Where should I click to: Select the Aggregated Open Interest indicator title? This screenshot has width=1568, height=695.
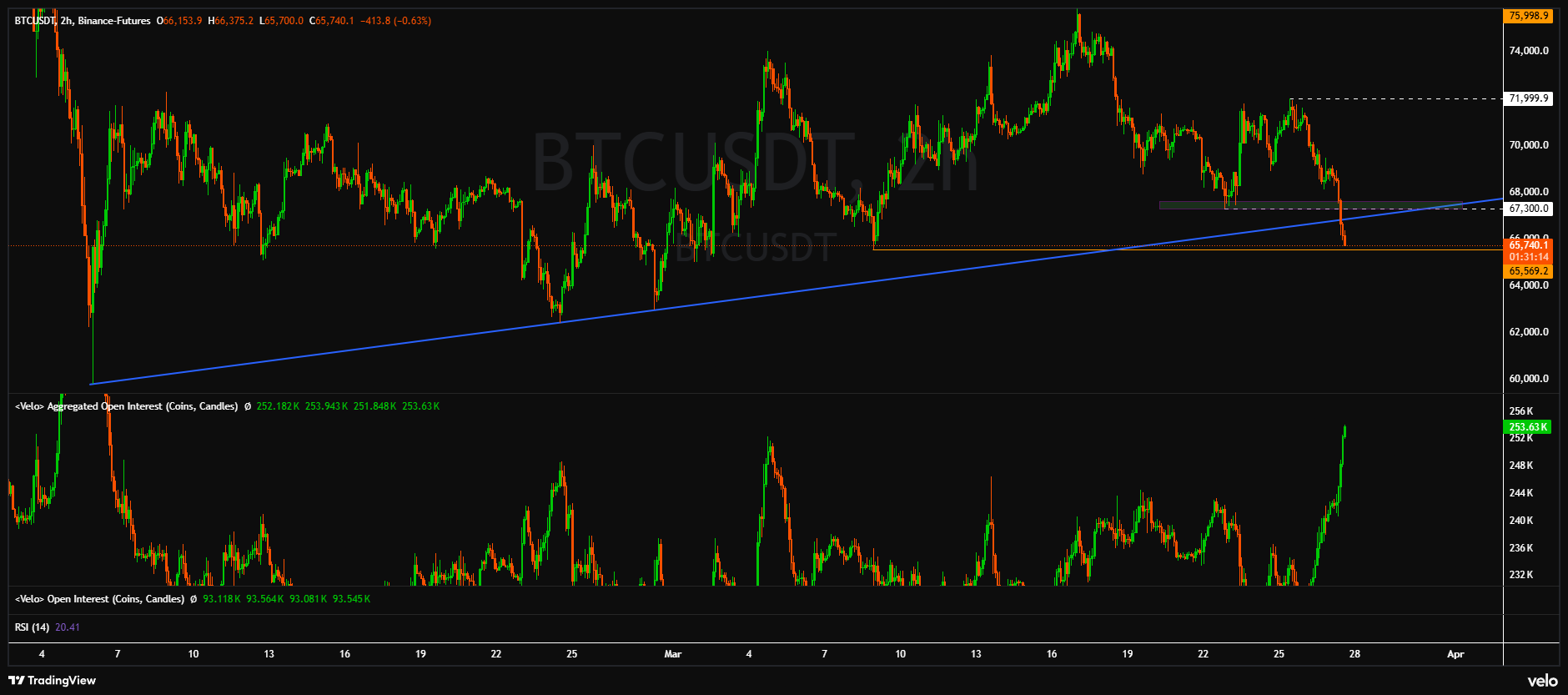coord(126,406)
